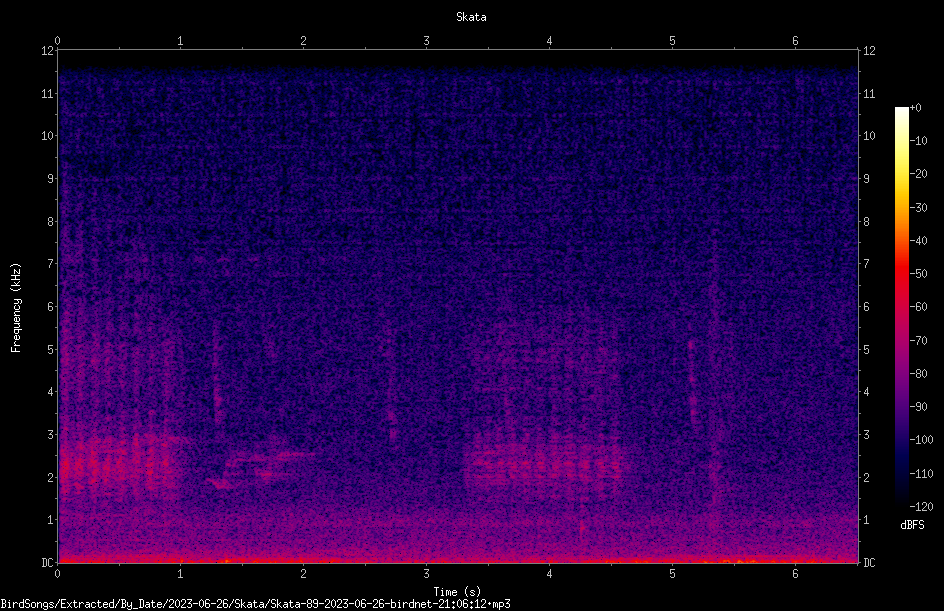The height and width of the screenshot is (611, 944).
Task: Click '11' on the right frequency axis
Action: [869, 93]
